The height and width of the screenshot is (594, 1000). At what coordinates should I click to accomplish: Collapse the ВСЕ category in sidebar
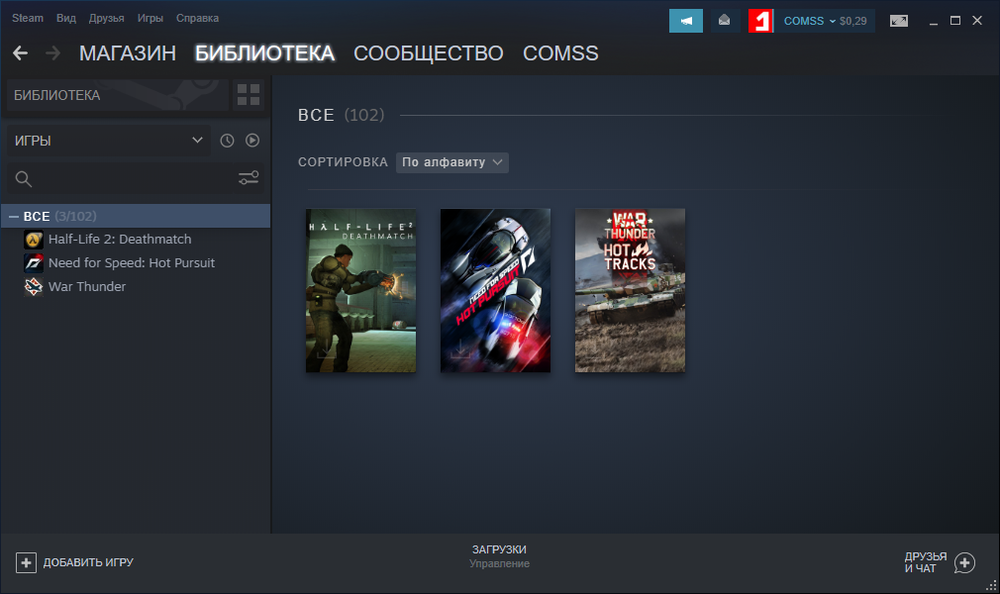[14, 217]
